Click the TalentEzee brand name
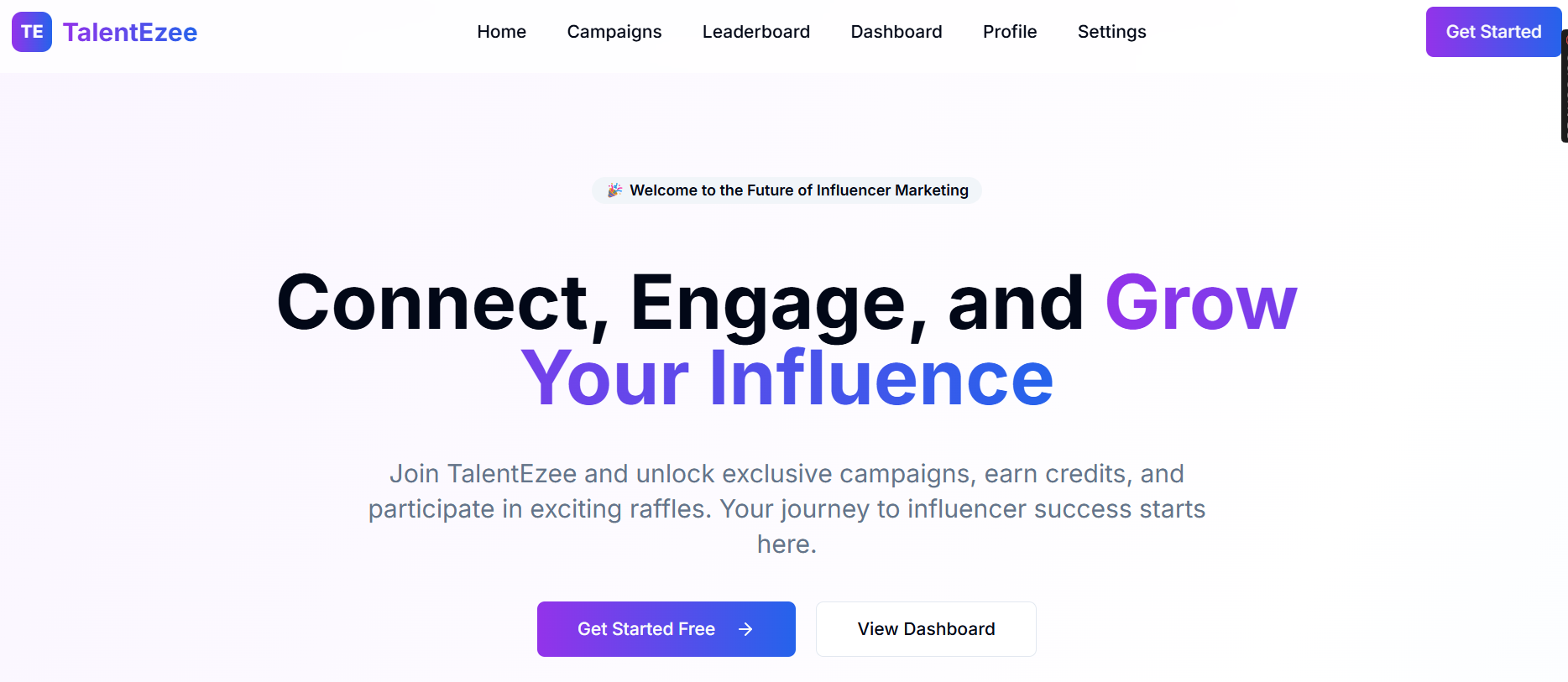 (x=130, y=32)
